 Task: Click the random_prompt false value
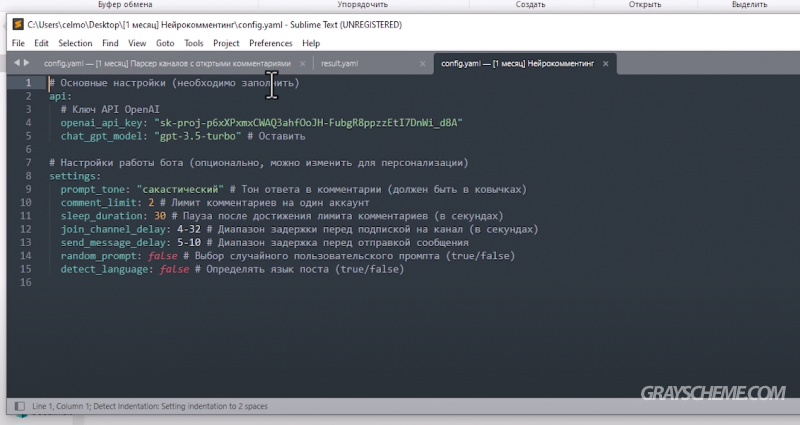coord(163,256)
